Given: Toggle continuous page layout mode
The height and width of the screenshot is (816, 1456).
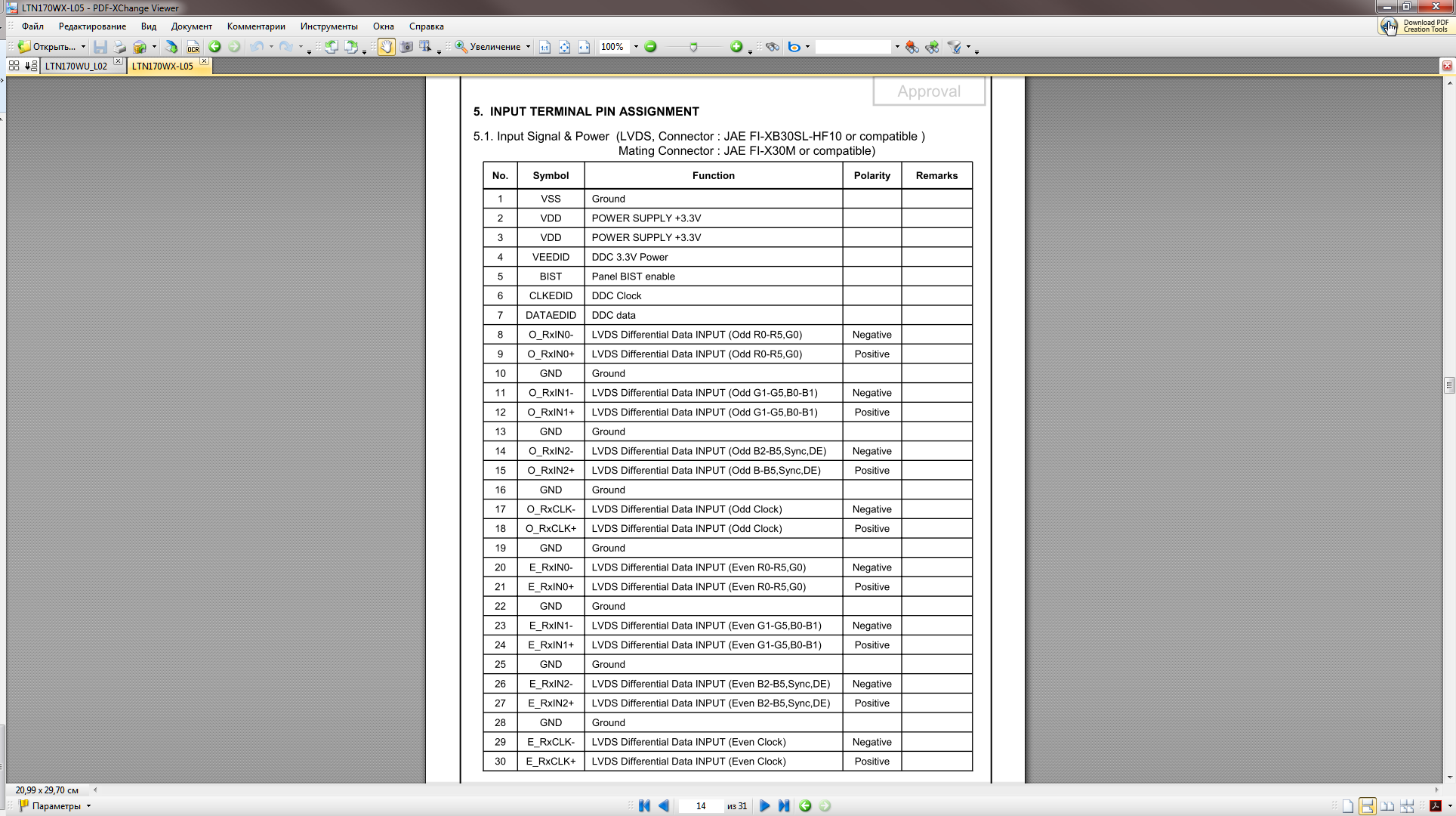Looking at the screenshot, I should click(x=1368, y=806).
